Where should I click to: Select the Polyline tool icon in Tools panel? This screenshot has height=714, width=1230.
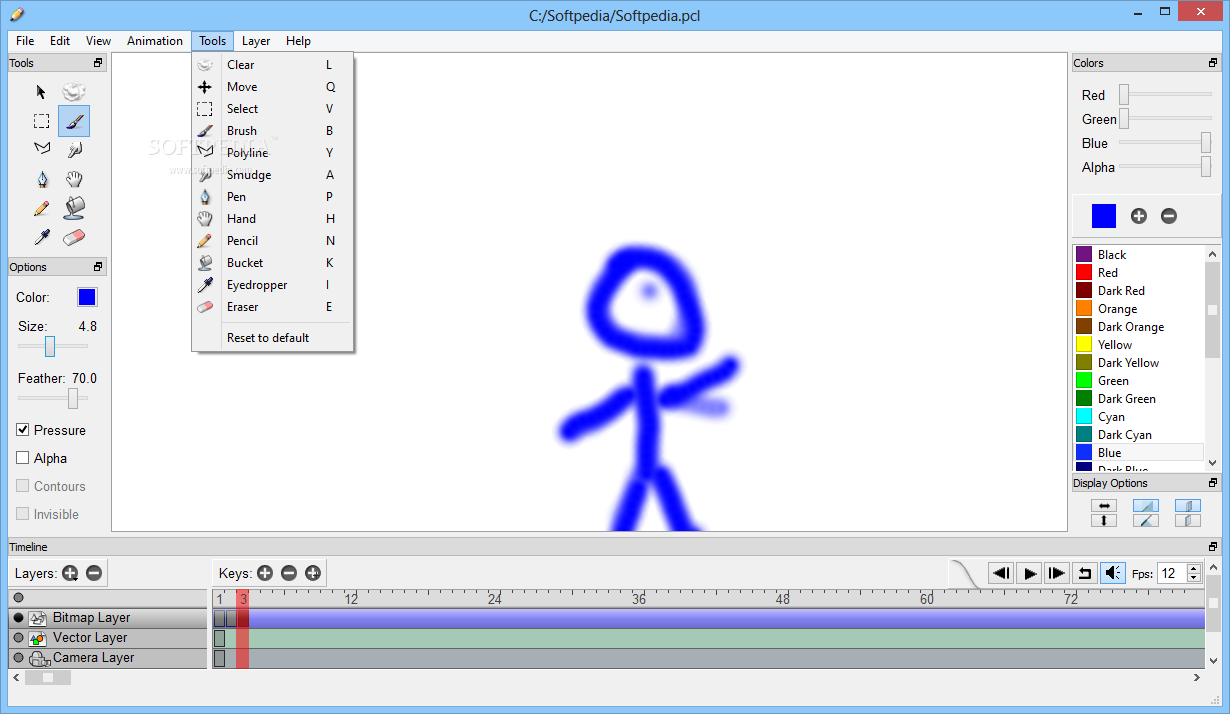point(41,148)
